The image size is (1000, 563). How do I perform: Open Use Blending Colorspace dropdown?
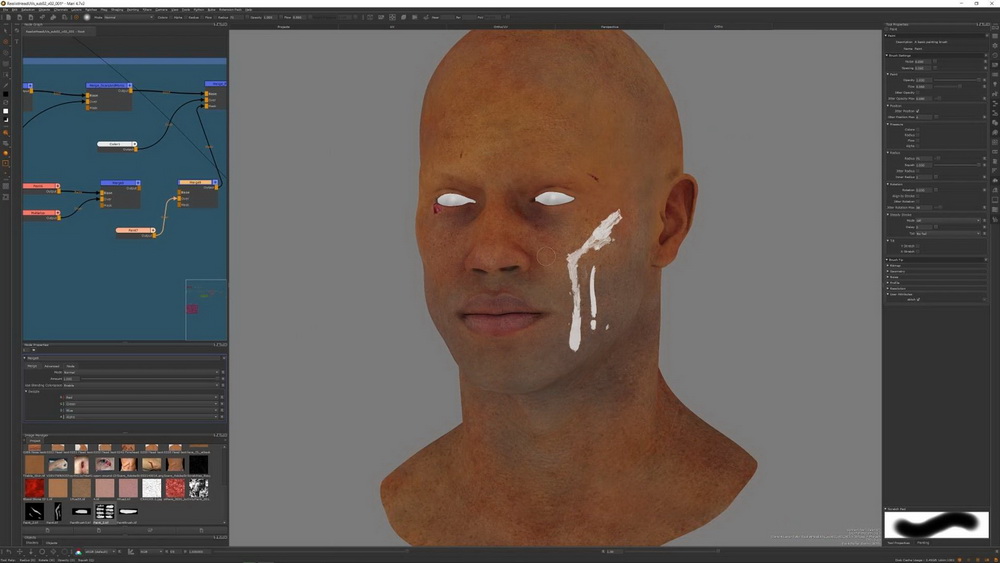pyautogui.click(x=140, y=385)
